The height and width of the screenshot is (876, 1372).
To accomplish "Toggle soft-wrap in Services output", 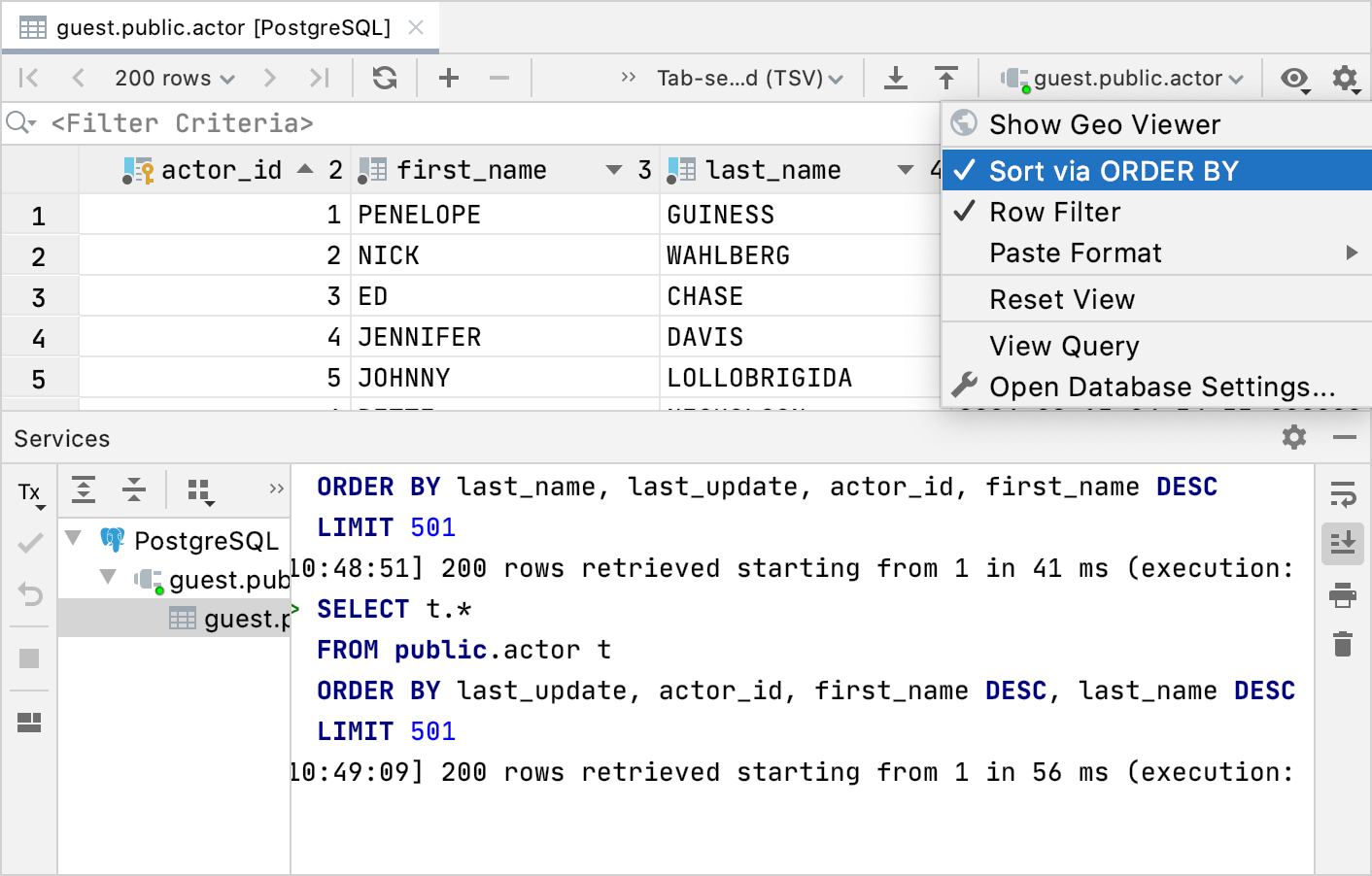I will (x=1342, y=495).
